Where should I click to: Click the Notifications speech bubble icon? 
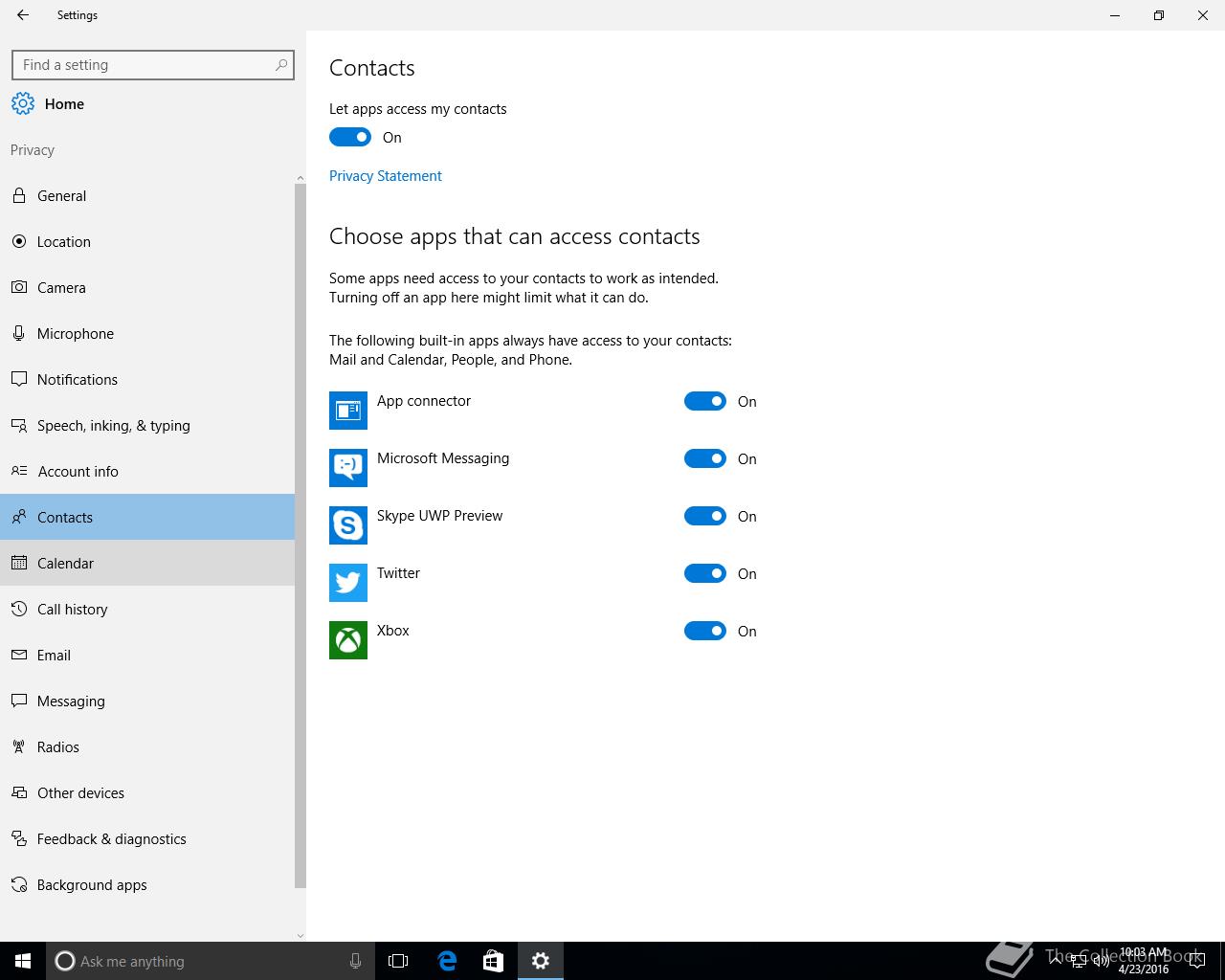tap(19, 379)
